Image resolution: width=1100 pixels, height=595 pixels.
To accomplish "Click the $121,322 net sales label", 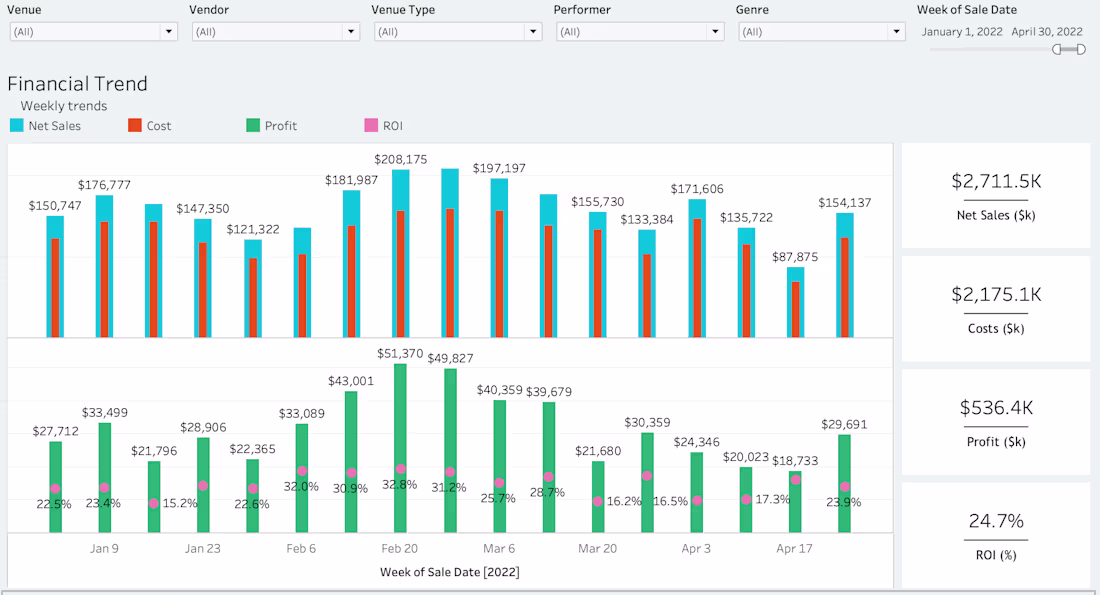I will [x=253, y=229].
